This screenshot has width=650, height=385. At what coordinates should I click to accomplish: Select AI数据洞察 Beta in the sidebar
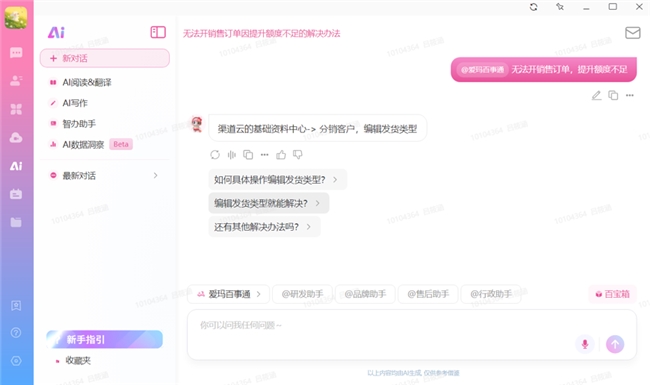(x=91, y=145)
